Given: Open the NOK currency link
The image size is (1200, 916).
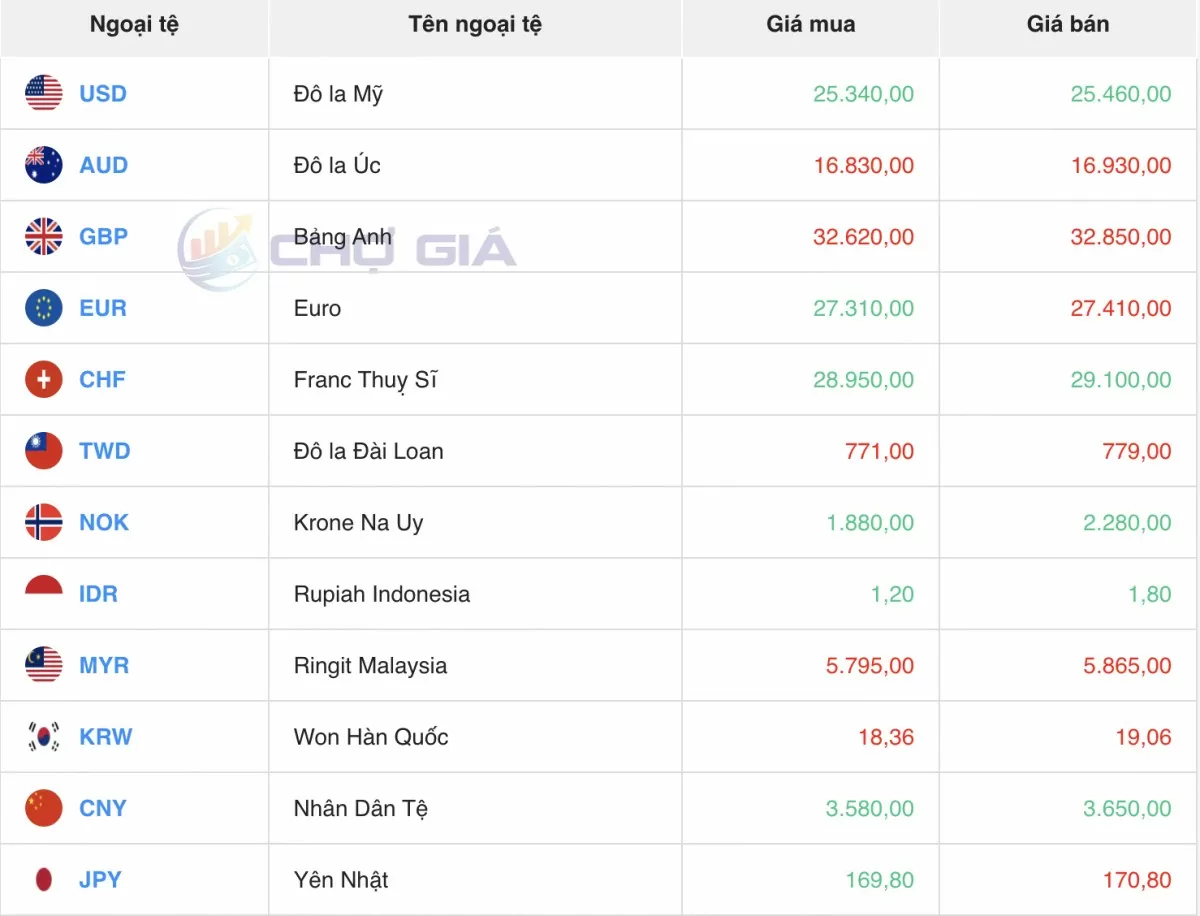Looking at the screenshot, I should (104, 523).
